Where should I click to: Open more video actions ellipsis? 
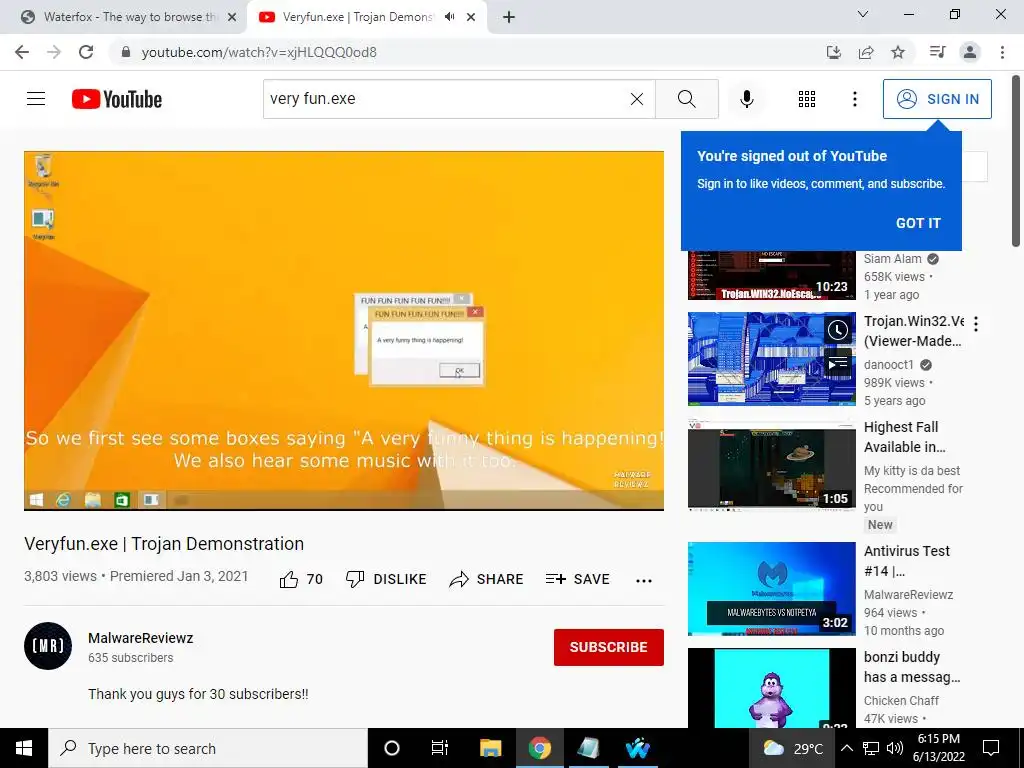(x=644, y=580)
